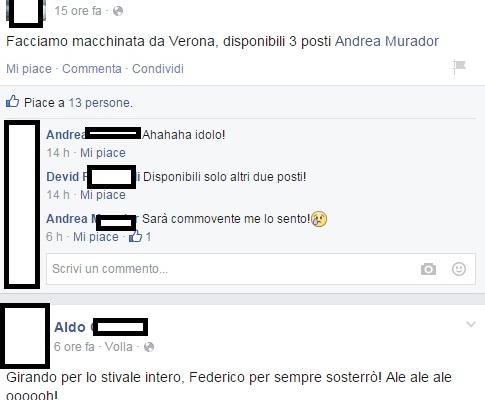Click the globe privacy icon near 15 ore fa
Viewport: 485px width, 400px height.
coord(118,11)
